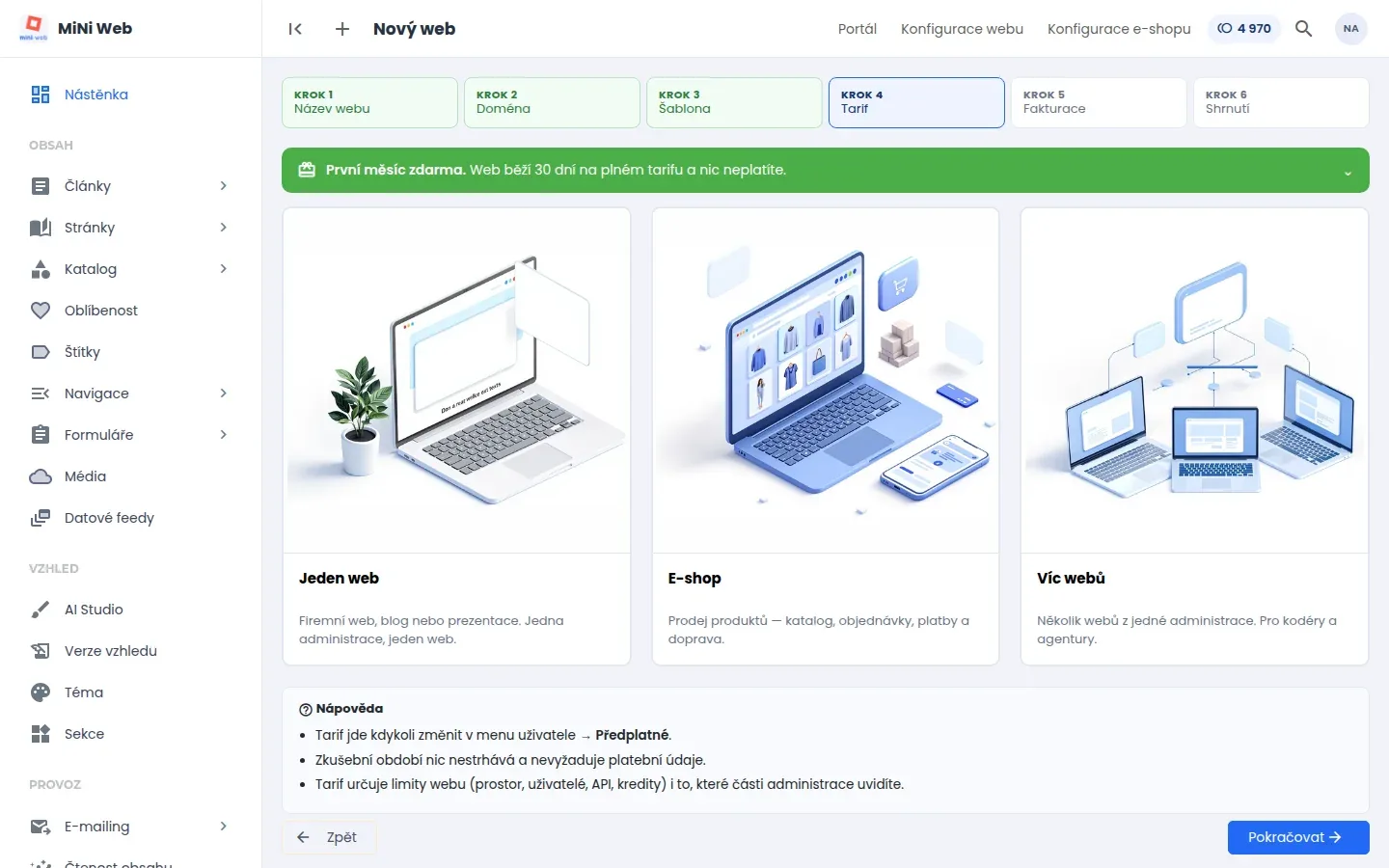Click the Téma palette icon
Screen dimensions: 1389x868
41,692
